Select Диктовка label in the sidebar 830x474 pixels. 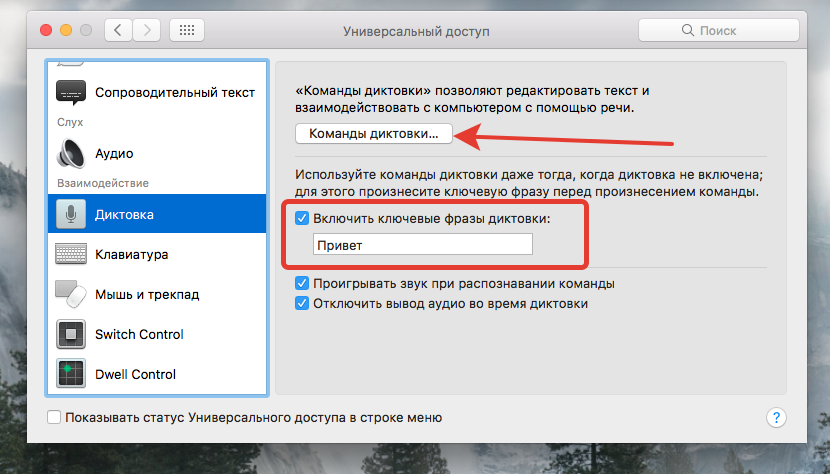124,214
